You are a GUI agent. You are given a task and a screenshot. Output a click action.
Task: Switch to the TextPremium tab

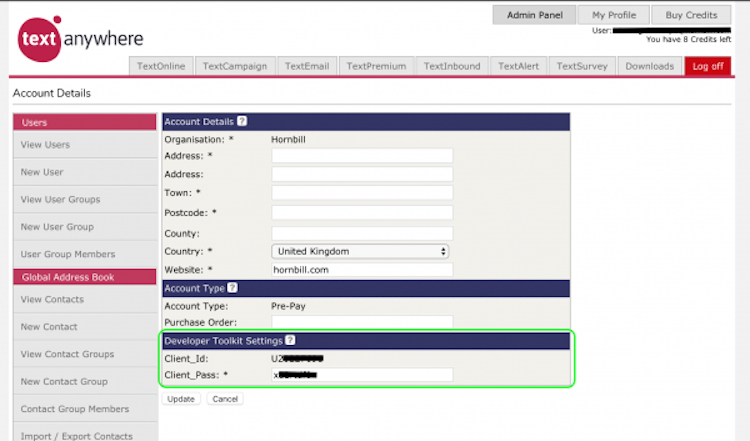point(376,66)
